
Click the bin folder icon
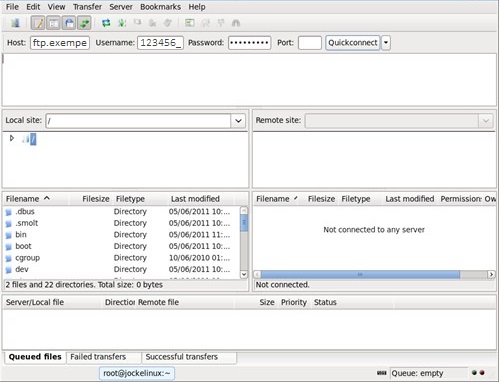click(x=9, y=235)
